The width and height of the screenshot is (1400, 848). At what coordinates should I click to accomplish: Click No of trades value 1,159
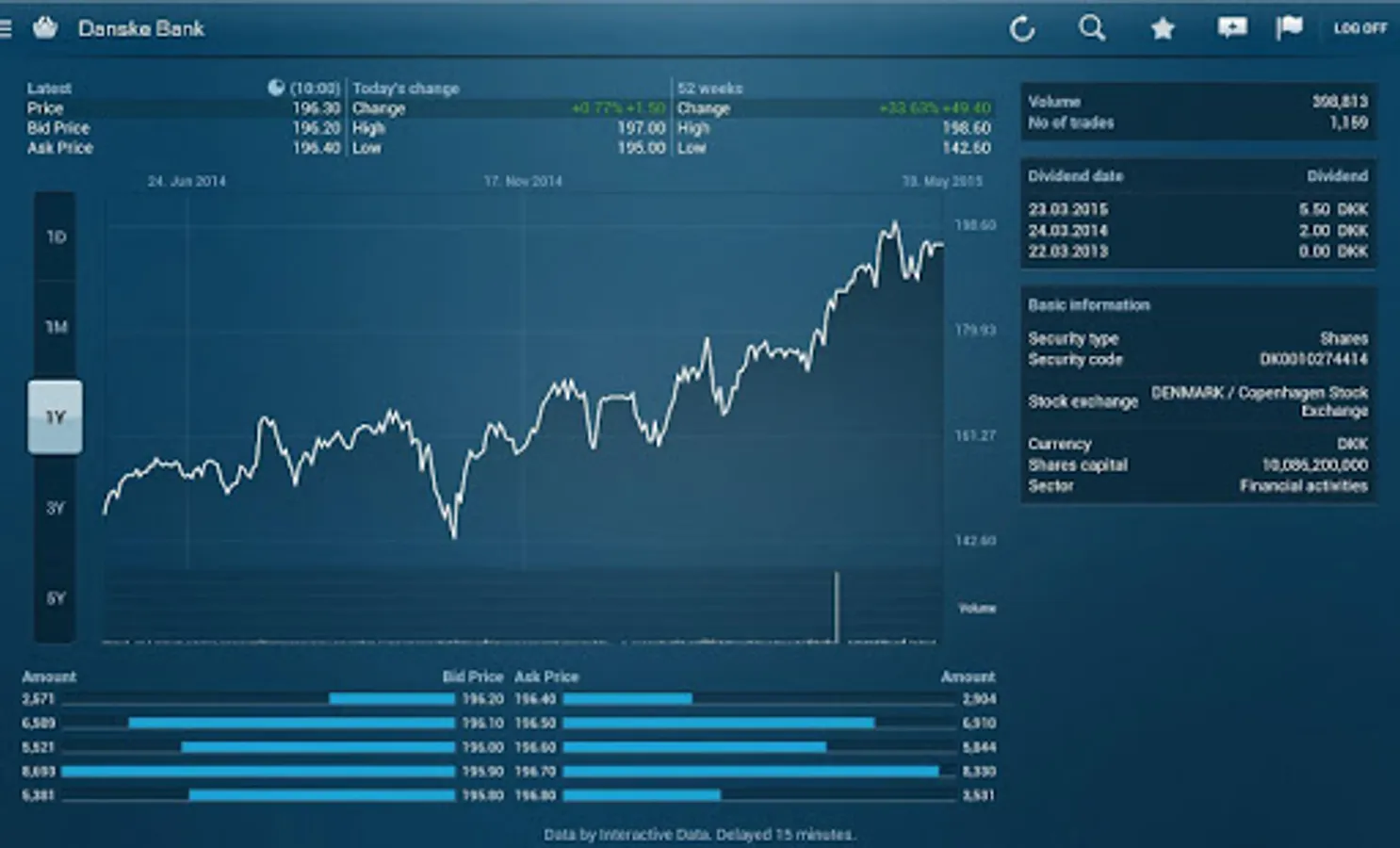[1348, 122]
